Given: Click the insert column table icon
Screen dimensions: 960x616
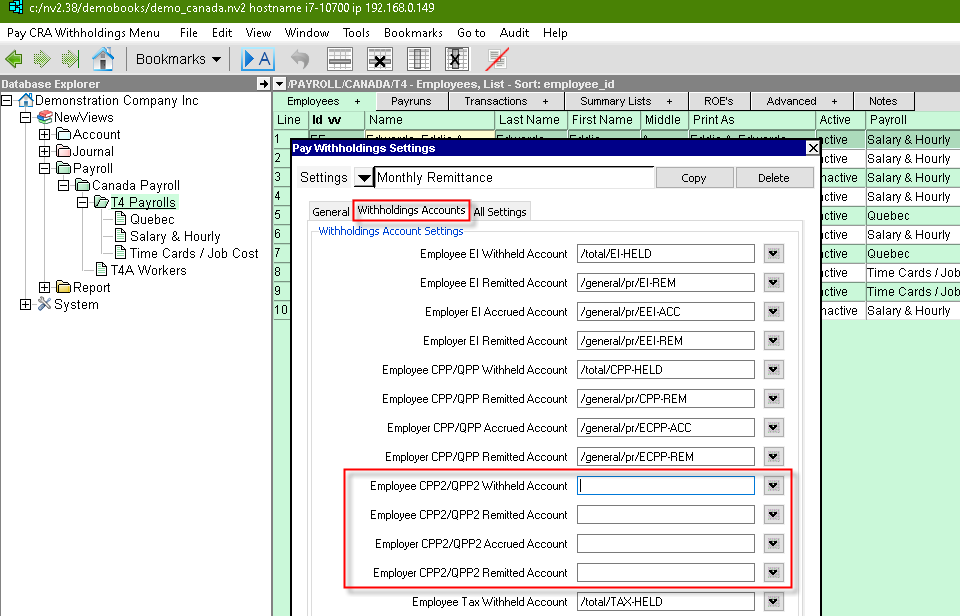Looking at the screenshot, I should click(x=419, y=59).
